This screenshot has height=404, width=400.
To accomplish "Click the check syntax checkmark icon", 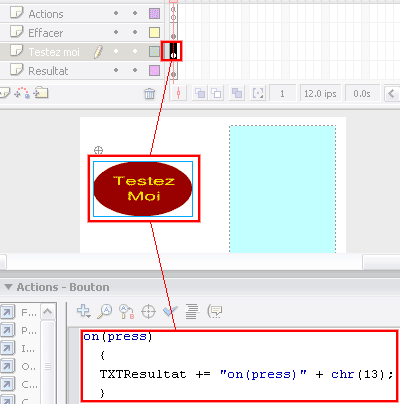I will [x=170, y=312].
